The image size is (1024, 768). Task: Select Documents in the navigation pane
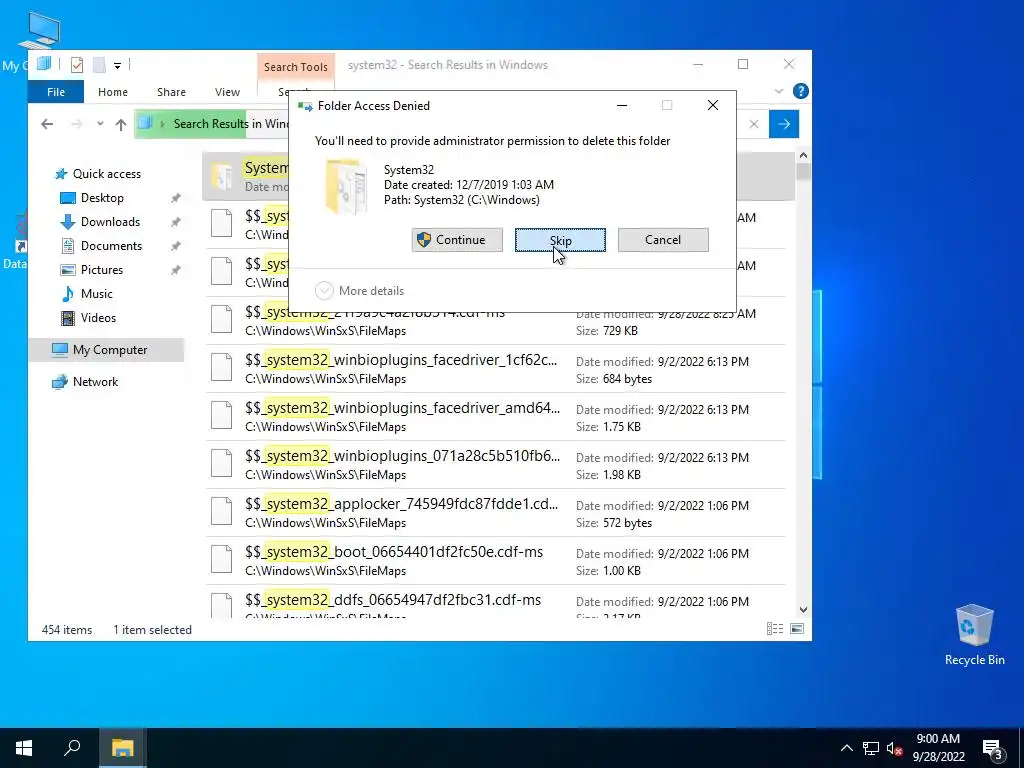pyautogui.click(x=111, y=246)
